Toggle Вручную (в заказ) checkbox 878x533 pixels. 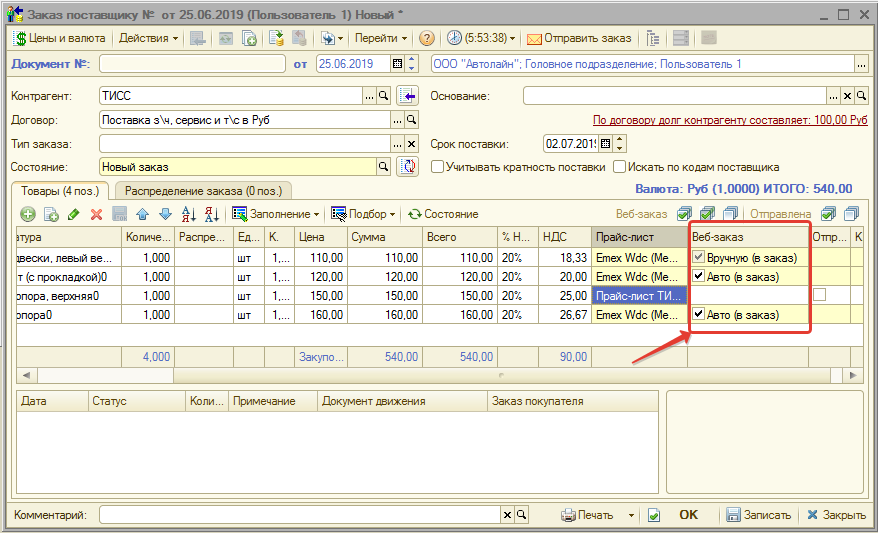click(698, 258)
